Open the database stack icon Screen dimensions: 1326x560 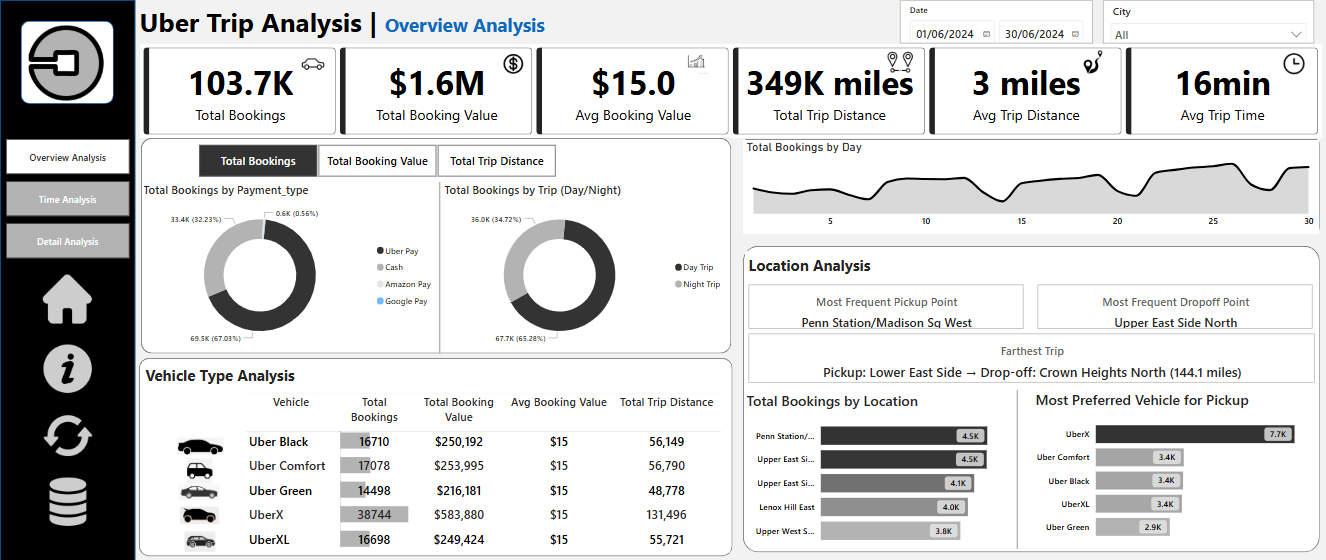coord(67,503)
